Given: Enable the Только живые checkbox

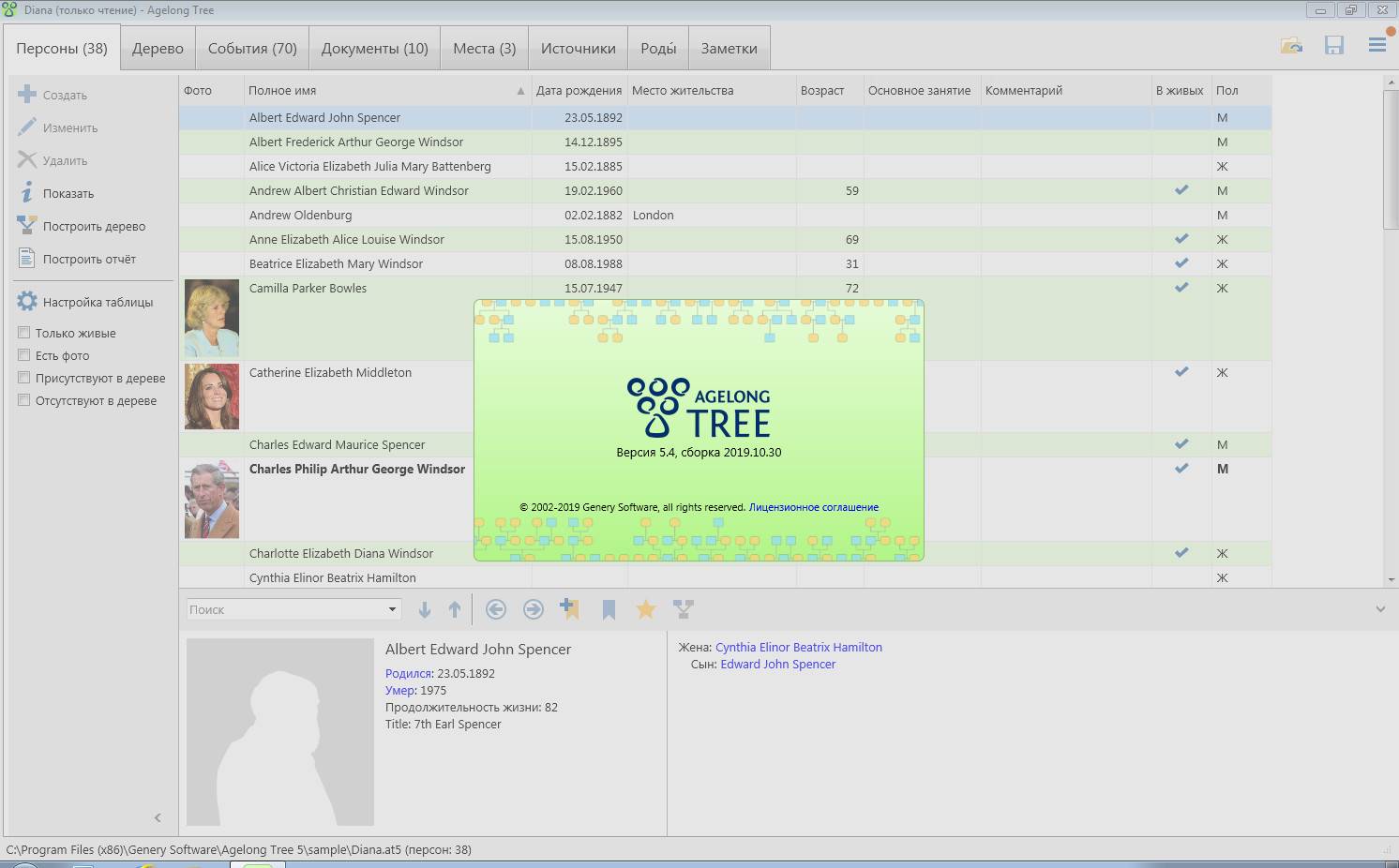Looking at the screenshot, I should pos(24,333).
